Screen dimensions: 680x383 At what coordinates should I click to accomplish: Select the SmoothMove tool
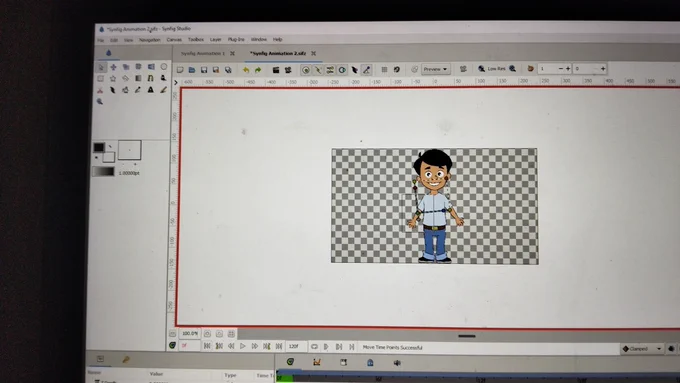pos(114,67)
